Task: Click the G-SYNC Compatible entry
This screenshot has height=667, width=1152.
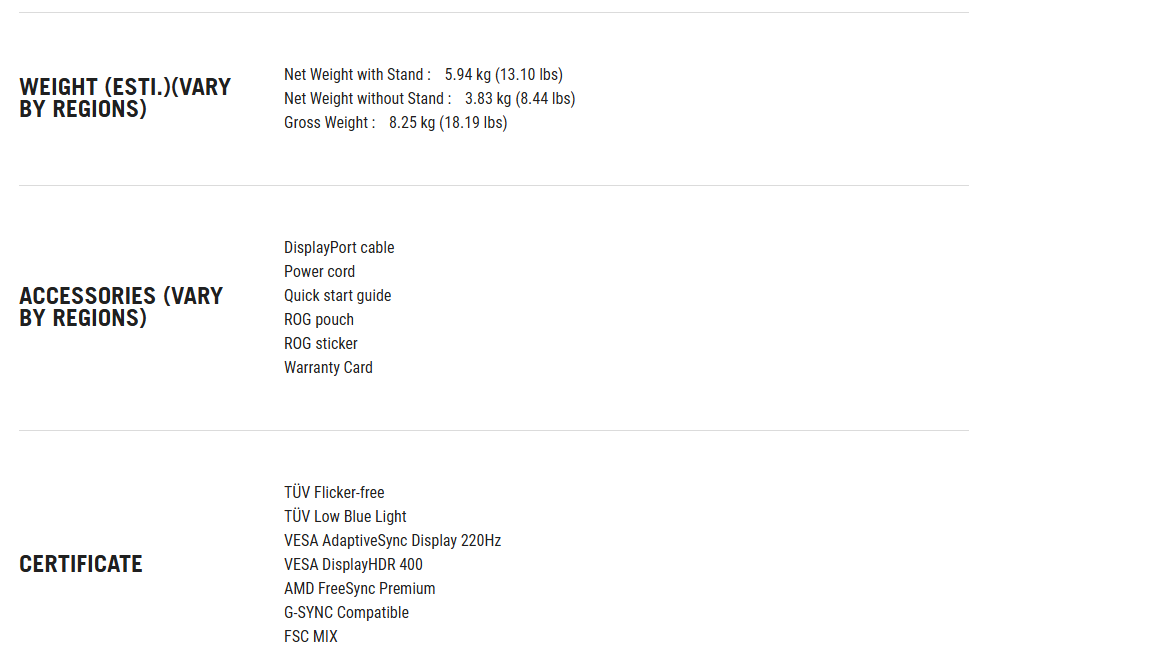Action: (346, 613)
